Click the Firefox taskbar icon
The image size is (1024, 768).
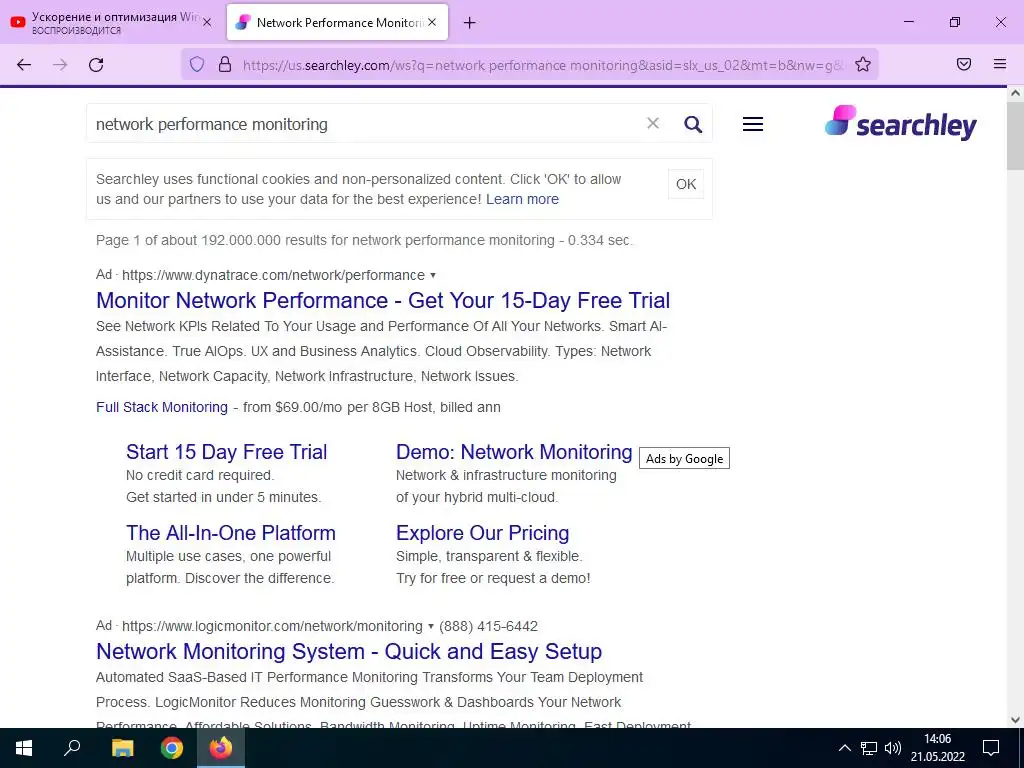(221, 748)
